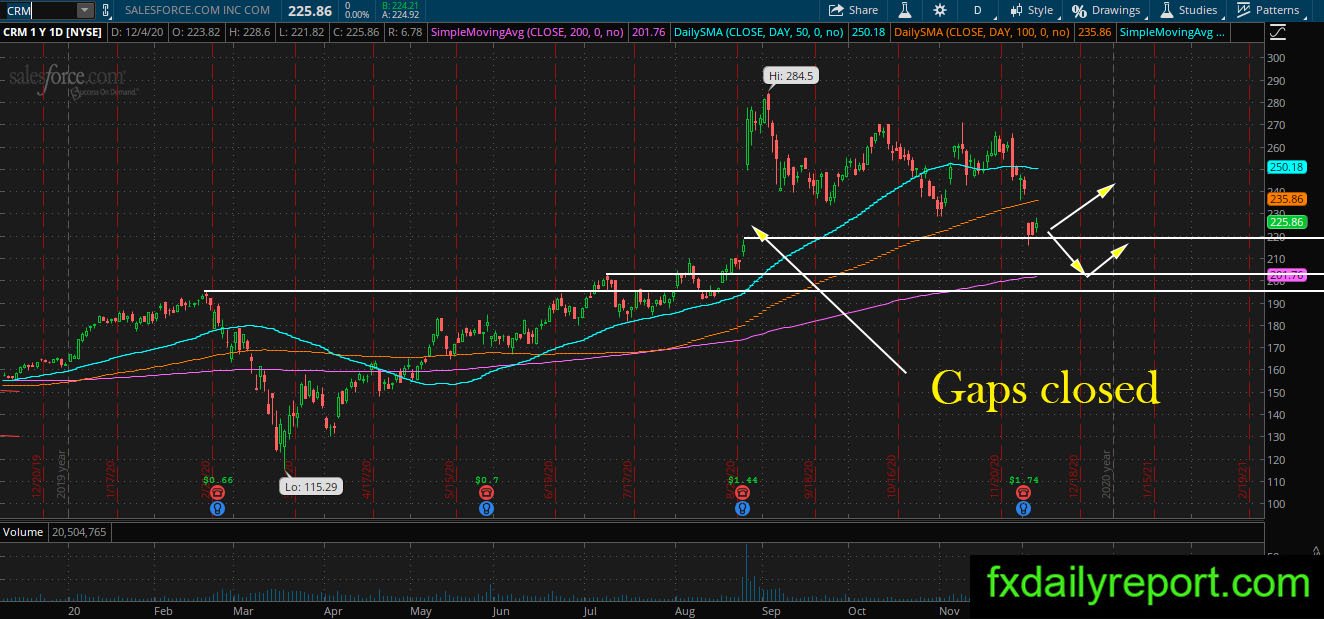1324x619 pixels.
Task: Click the blue lightbulb icon under $1.44 earnings
Action: click(x=742, y=508)
